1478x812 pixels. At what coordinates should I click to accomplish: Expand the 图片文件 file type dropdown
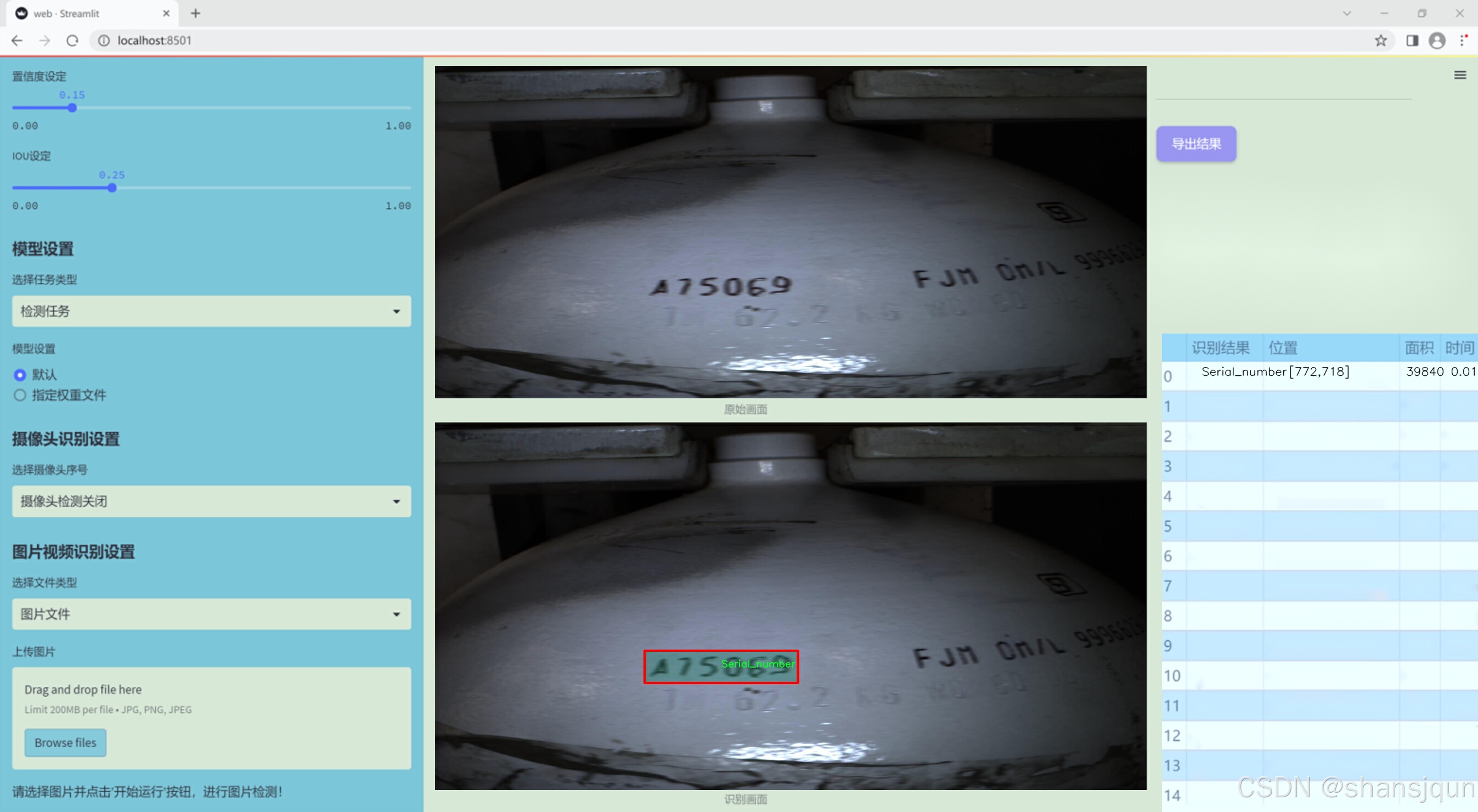pyautogui.click(x=211, y=614)
